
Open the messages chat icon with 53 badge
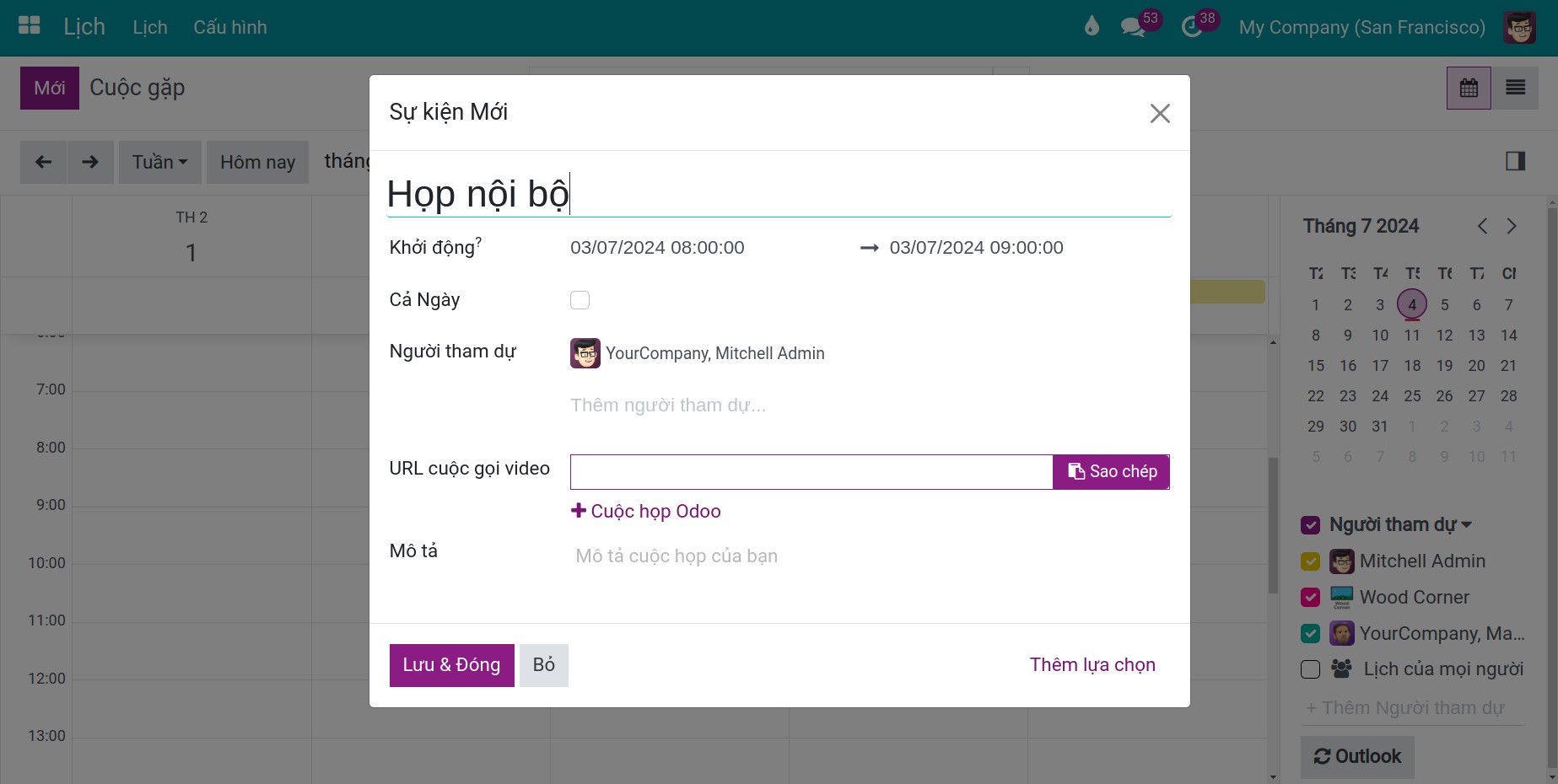coord(1133,27)
